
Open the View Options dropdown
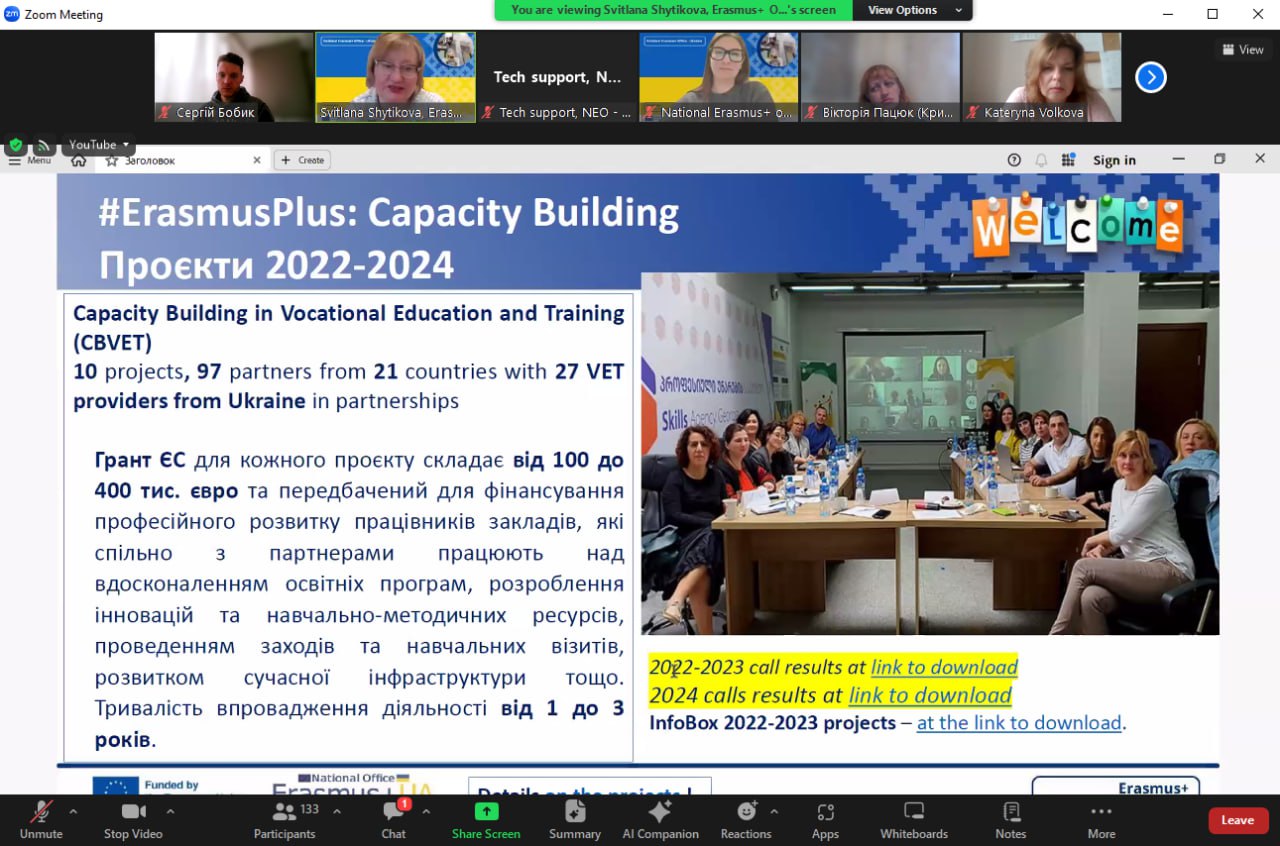tap(915, 10)
